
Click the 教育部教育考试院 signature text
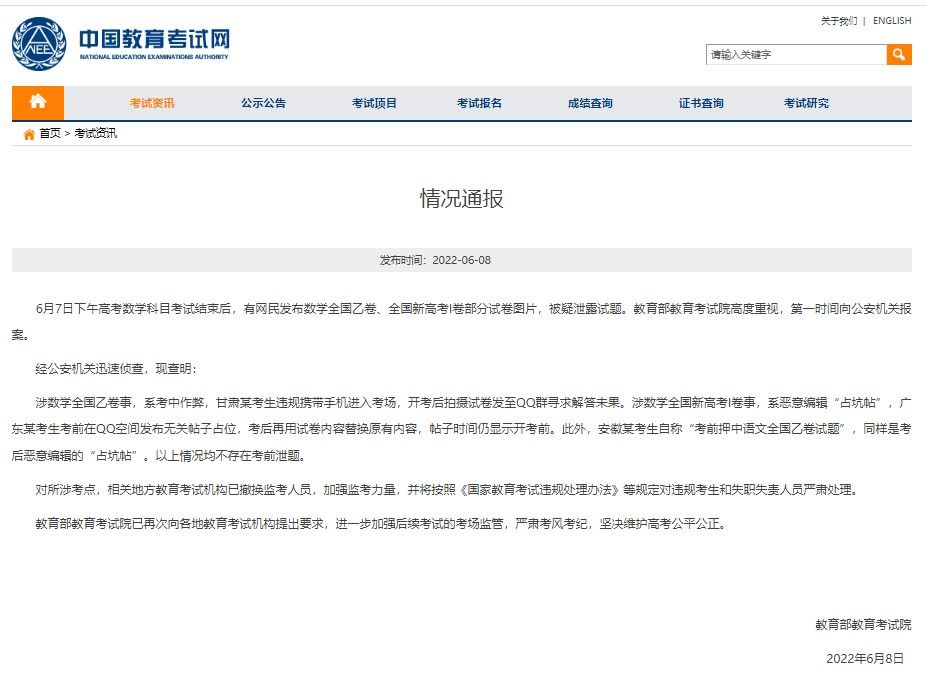pos(862,625)
